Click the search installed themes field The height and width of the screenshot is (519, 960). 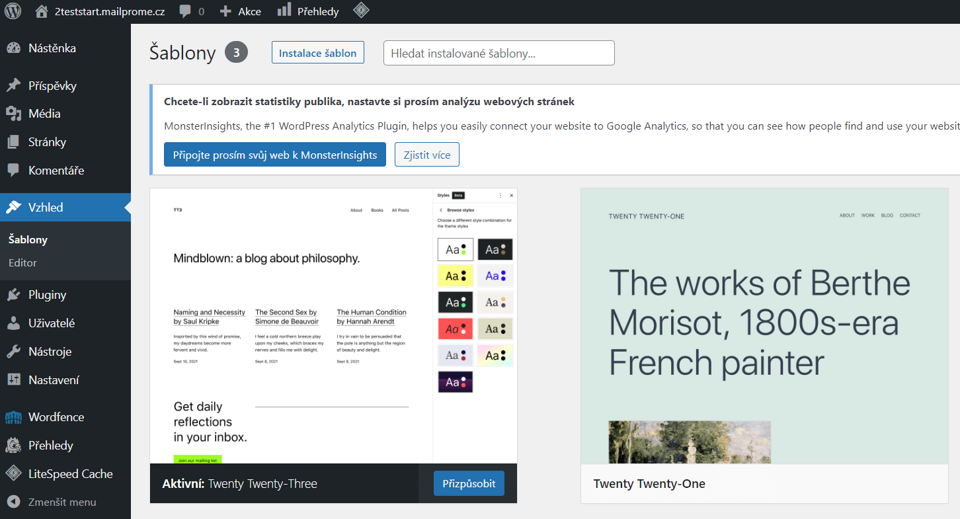click(x=498, y=53)
